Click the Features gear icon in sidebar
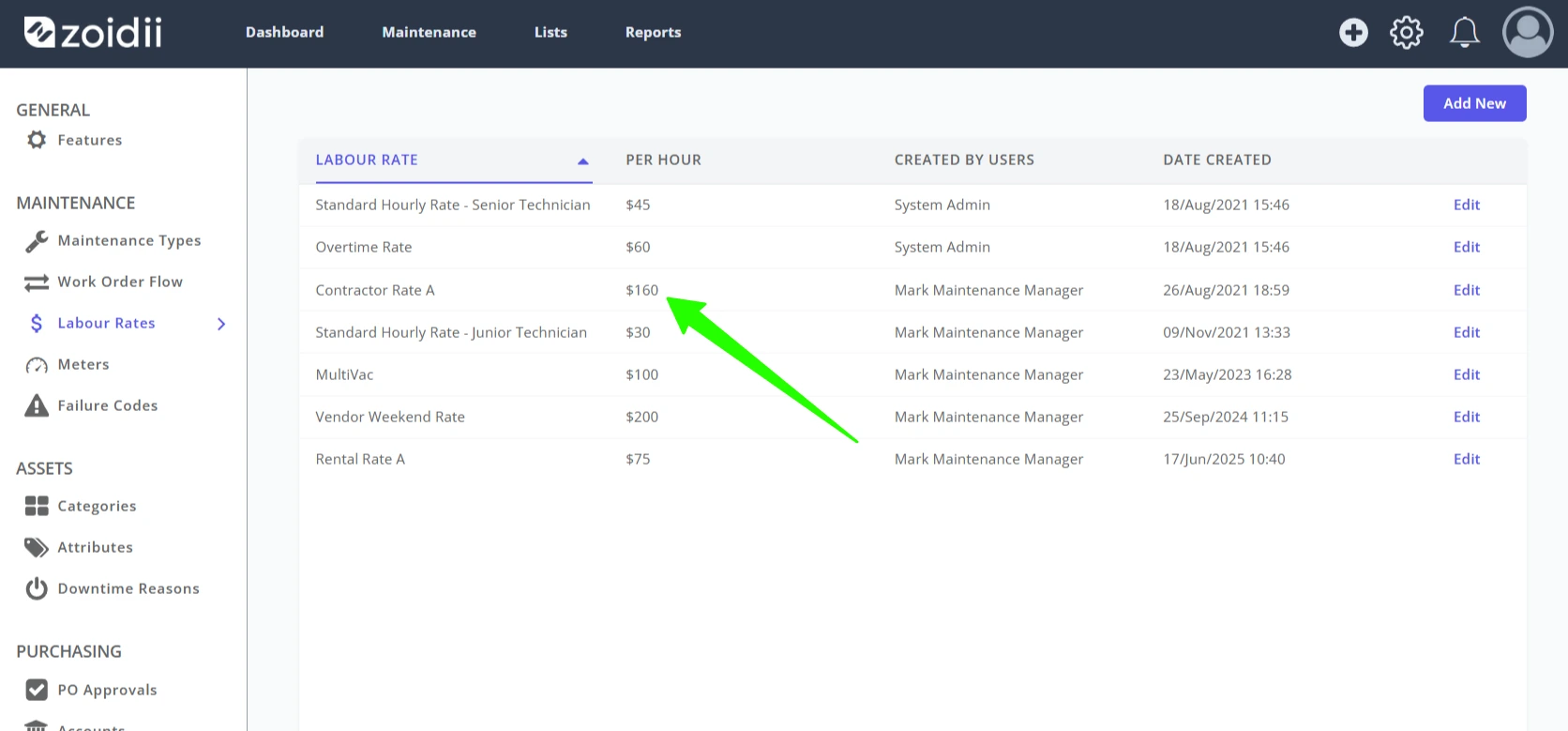This screenshot has height=731, width=1568. coord(37,140)
